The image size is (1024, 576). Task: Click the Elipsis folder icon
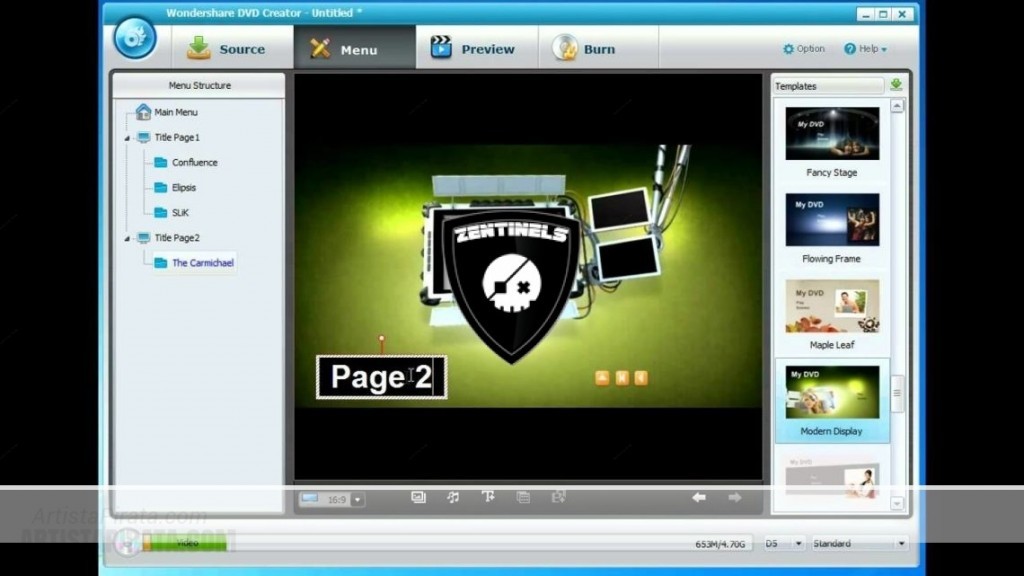coord(161,187)
